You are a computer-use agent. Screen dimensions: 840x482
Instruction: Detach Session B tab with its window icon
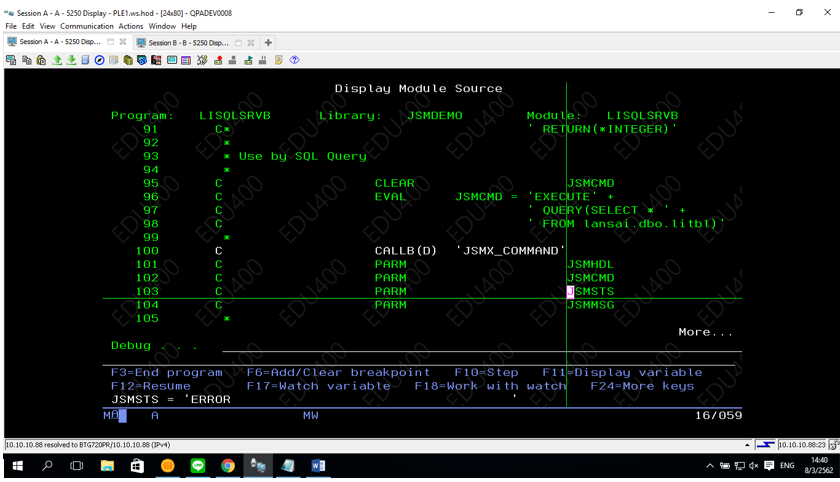(238, 42)
